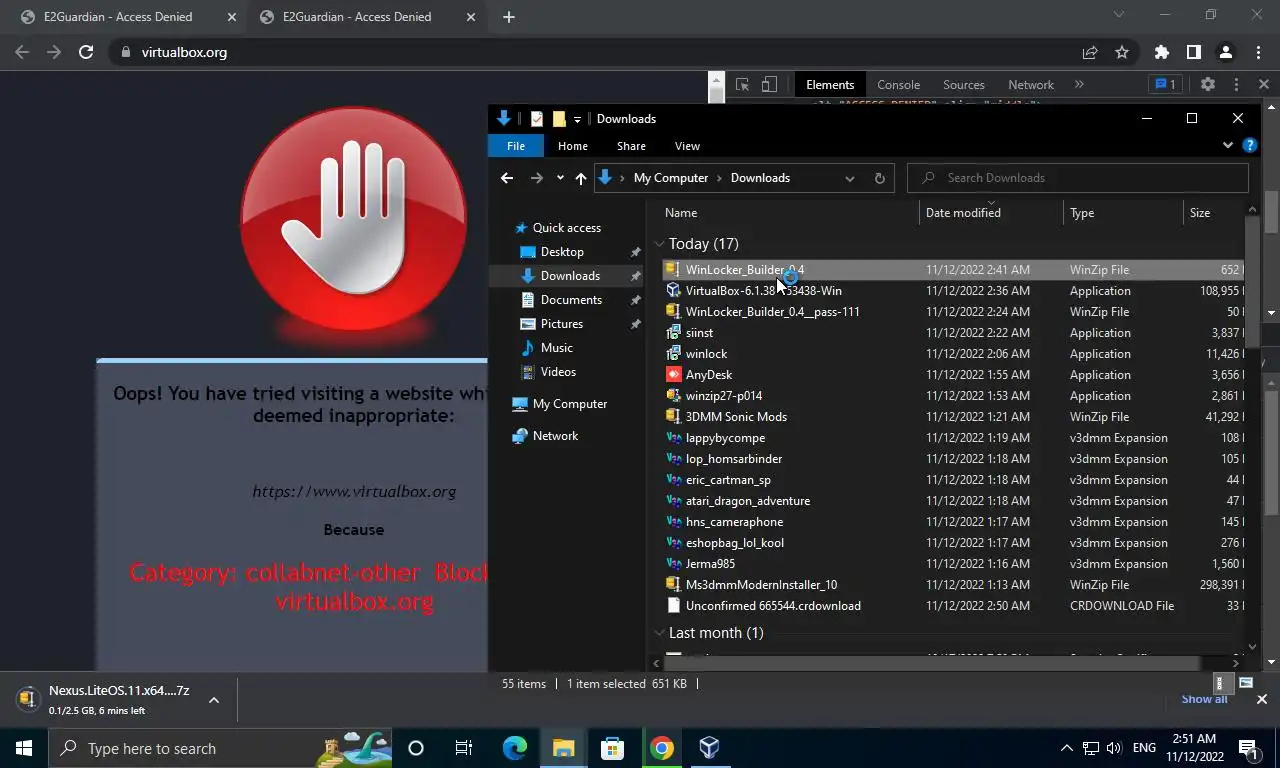1280x768 pixels.
Task: Click the DevTools inspect element picker icon
Action: 742,85
